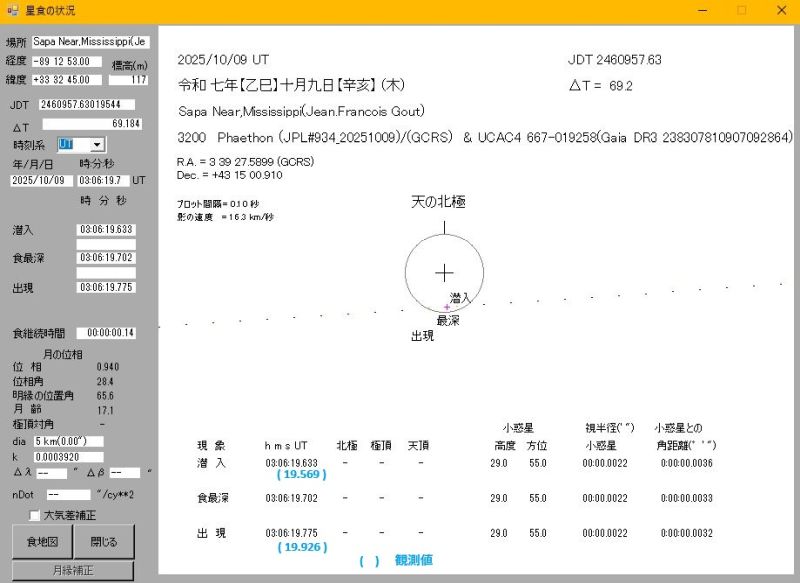This screenshot has width=800, height=583.
Task: Click the 場所 location text field
Action: coord(89,42)
